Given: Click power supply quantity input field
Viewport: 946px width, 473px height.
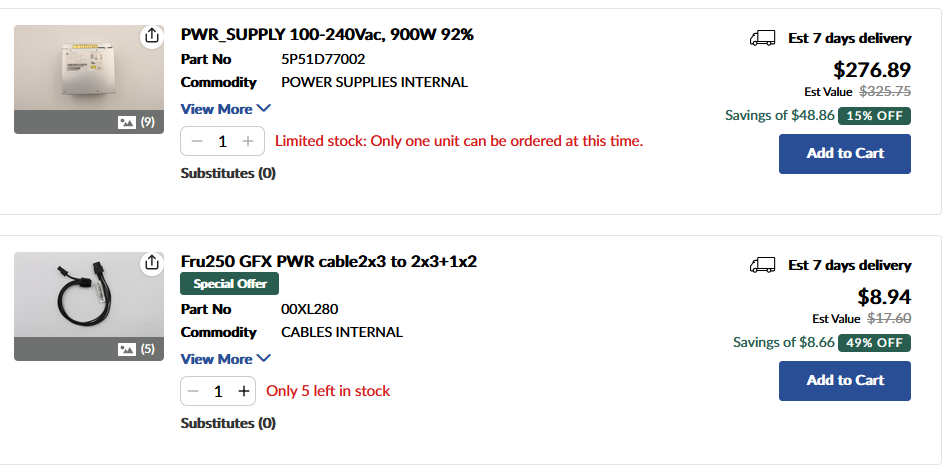Looking at the screenshot, I should [222, 141].
